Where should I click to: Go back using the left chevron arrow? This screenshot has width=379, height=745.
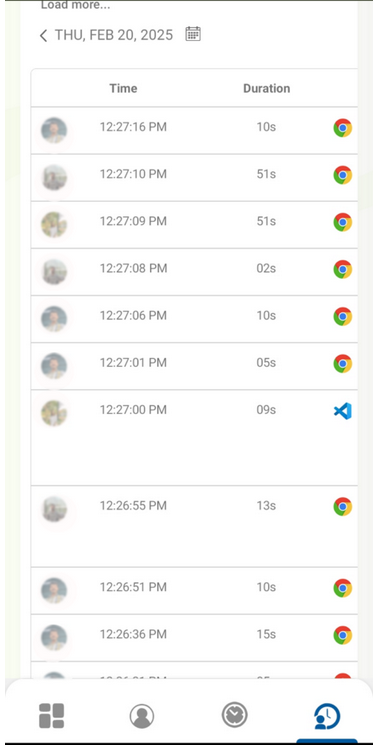(x=43, y=35)
